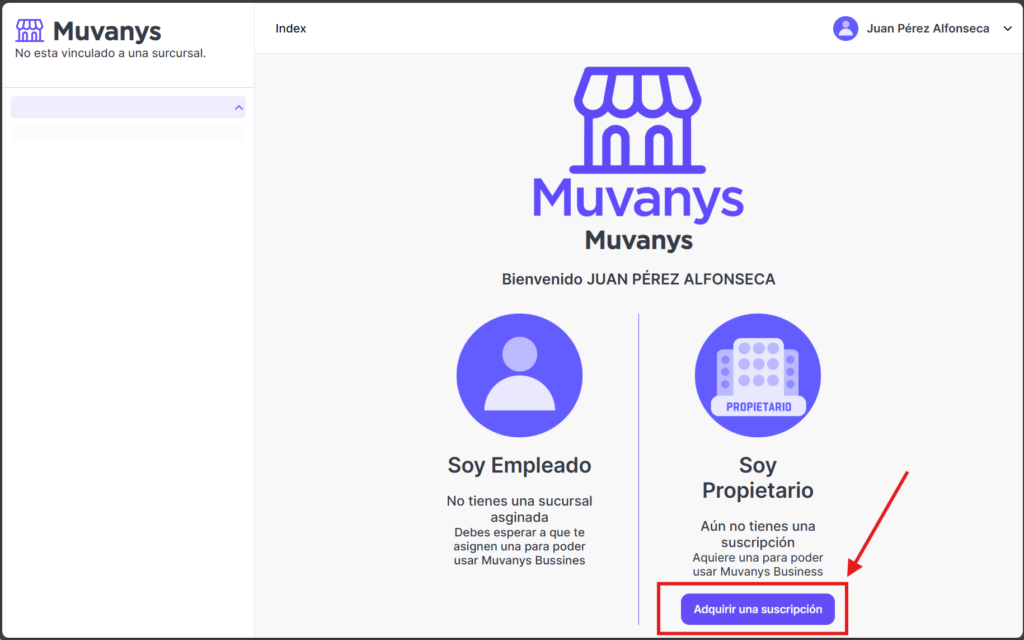Click the large Muvanys storefront logo
1024x640 pixels.
638,120
